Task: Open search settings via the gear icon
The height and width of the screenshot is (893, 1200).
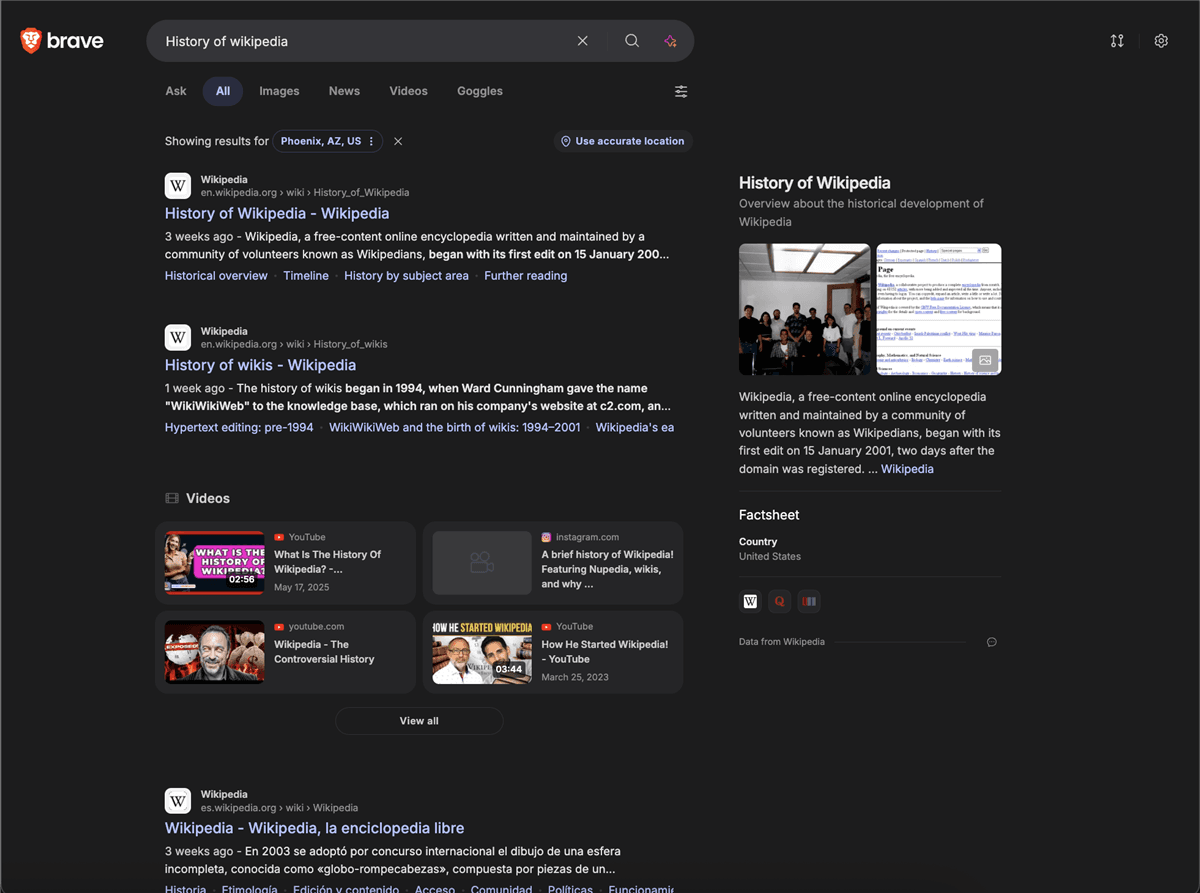Action: (x=1161, y=40)
